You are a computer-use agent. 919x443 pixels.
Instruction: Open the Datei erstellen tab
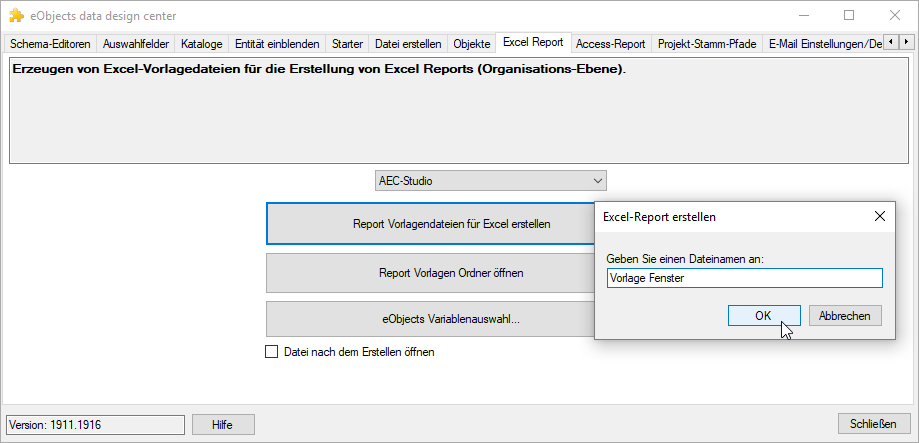tap(408, 44)
